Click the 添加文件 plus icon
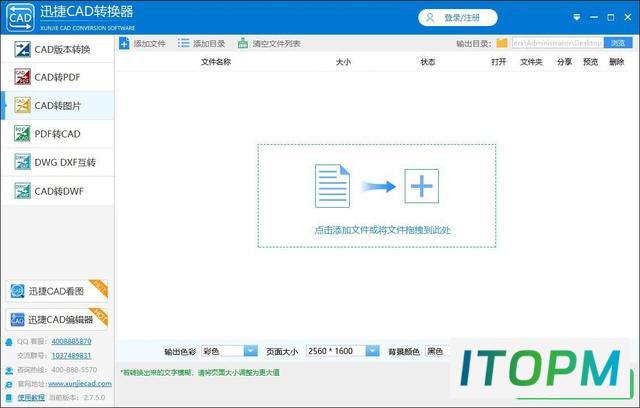This screenshot has width=640, height=408. [124, 43]
